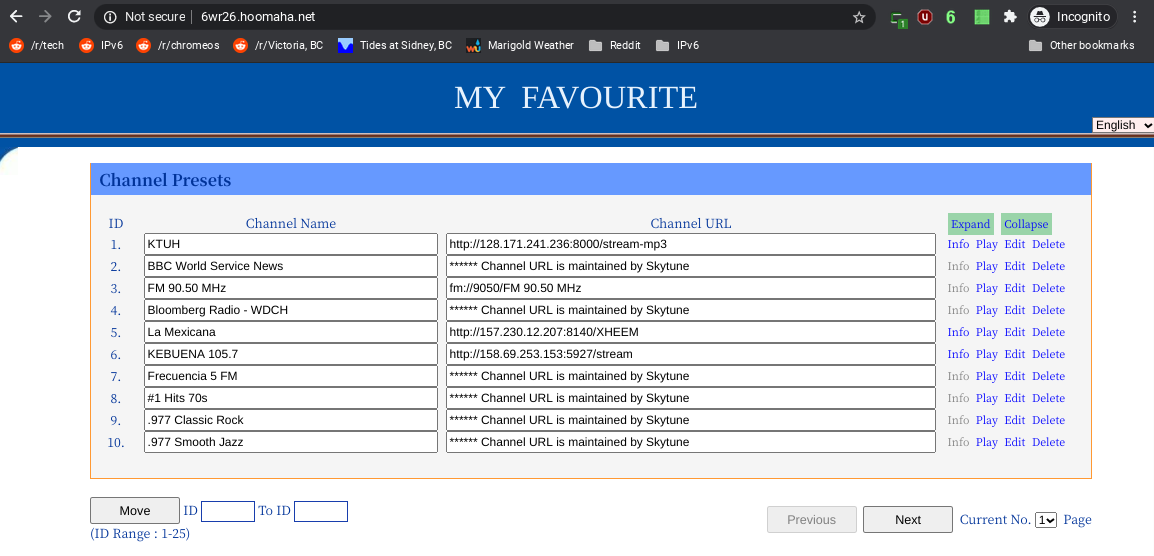
Task: Collapse all channel preset rows
Action: 1025,224
